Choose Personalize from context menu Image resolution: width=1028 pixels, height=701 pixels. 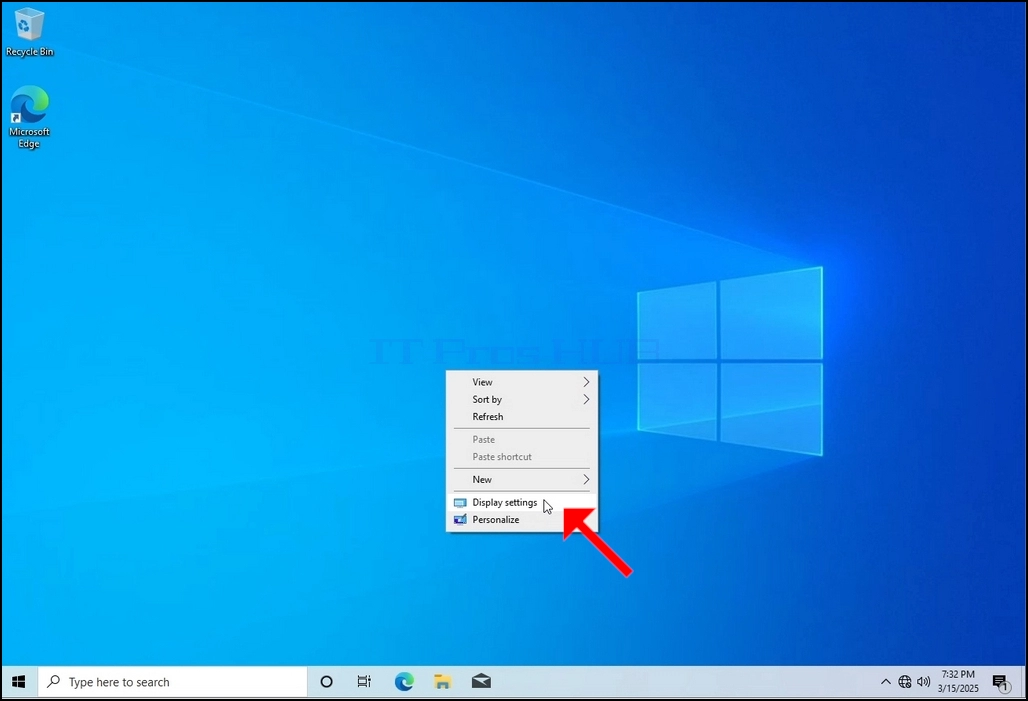tap(522, 519)
